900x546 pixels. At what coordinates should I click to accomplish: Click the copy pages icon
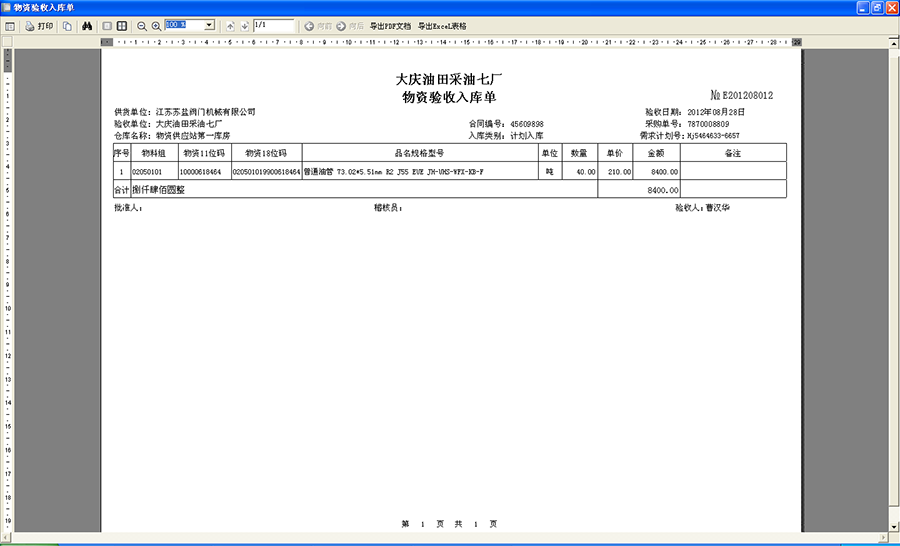pyautogui.click(x=67, y=26)
